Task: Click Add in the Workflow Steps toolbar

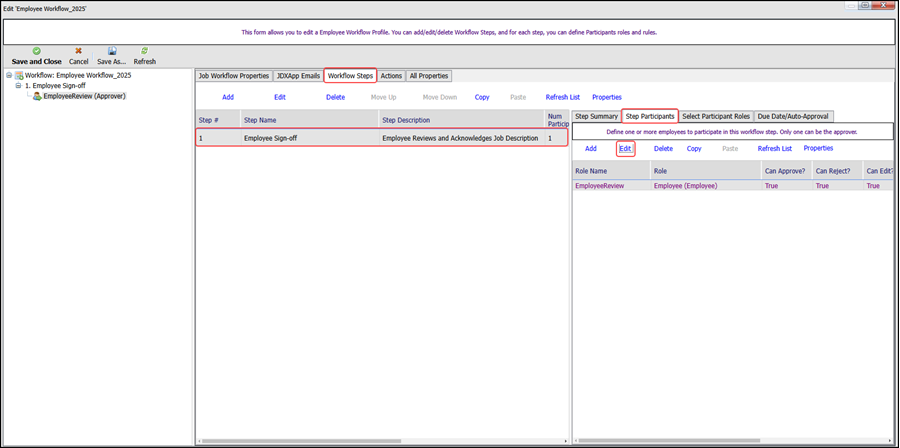Action: click(x=228, y=97)
